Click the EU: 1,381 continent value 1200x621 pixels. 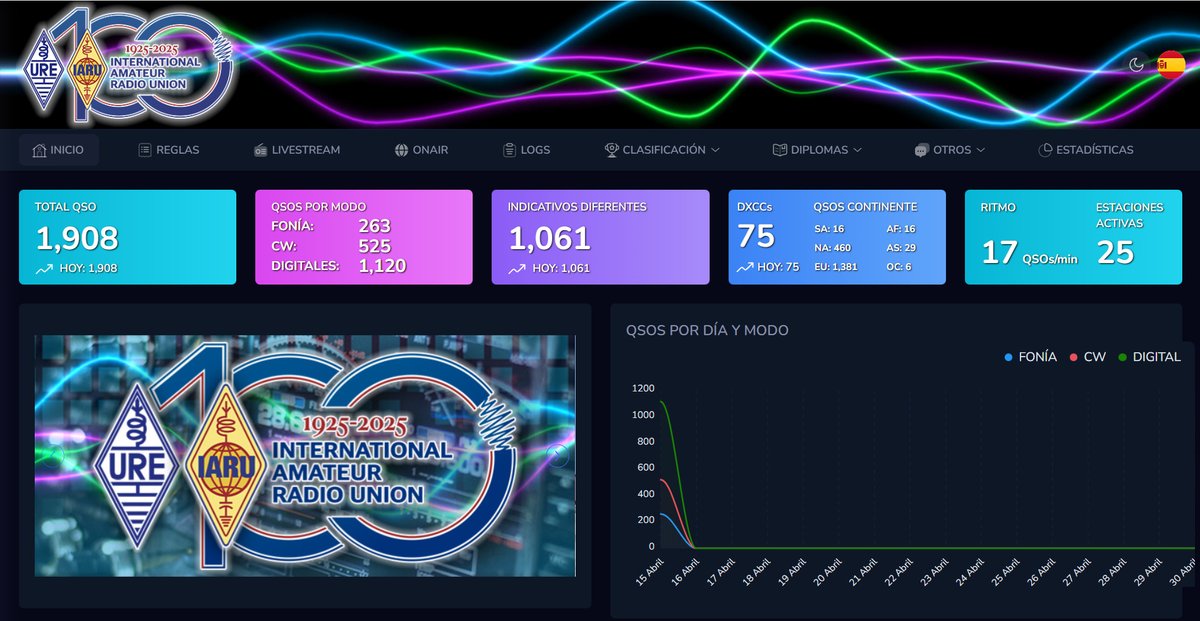tap(836, 267)
